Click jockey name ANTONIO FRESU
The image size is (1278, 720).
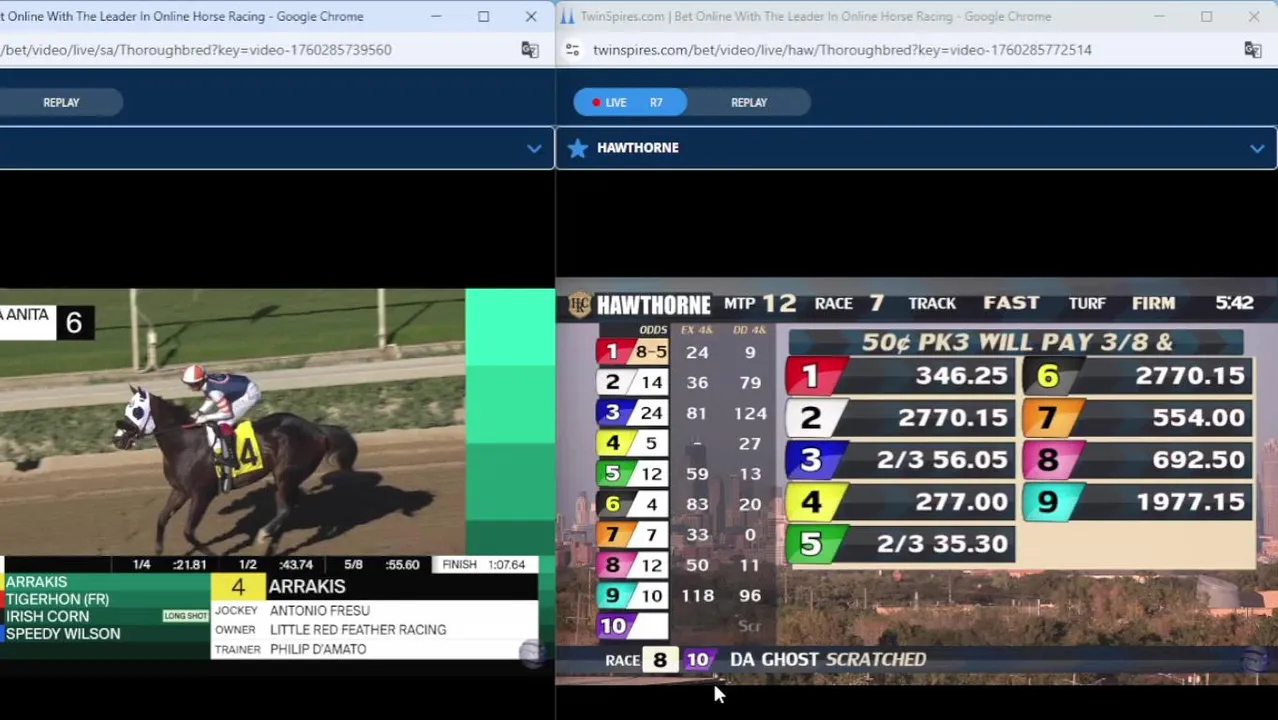(x=319, y=610)
